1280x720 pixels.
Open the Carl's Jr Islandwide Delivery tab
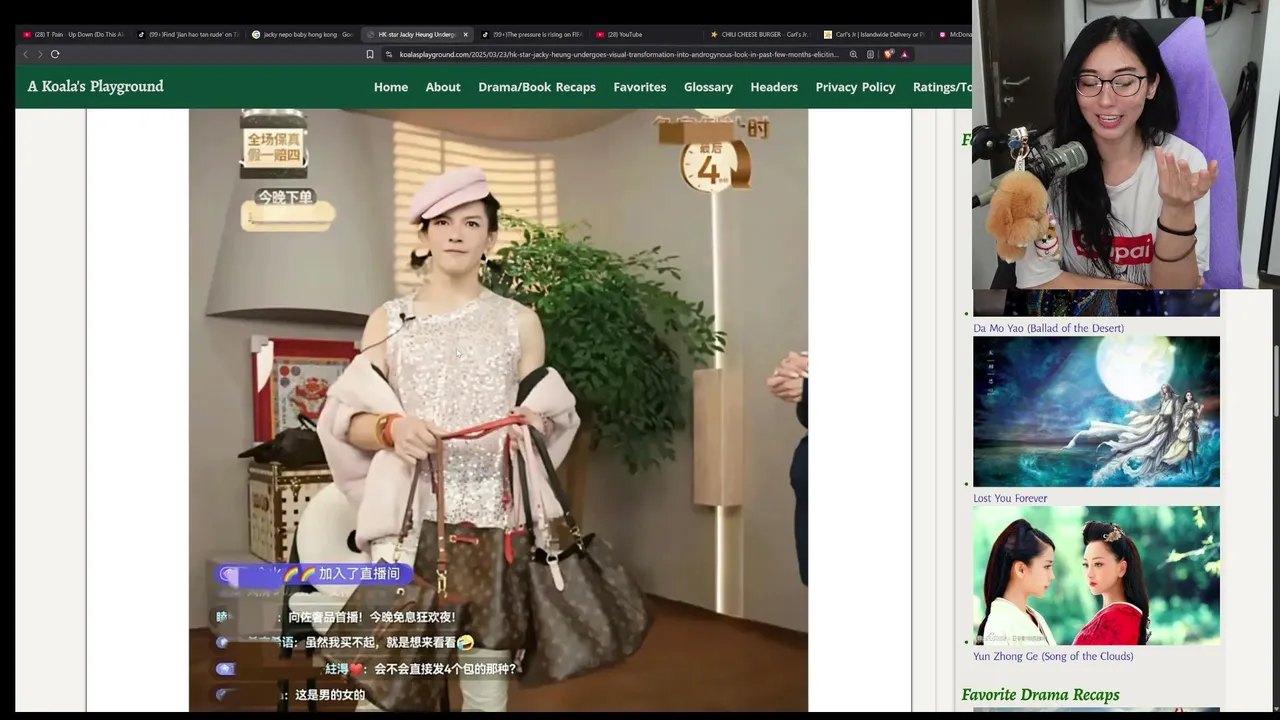[x=875, y=34]
